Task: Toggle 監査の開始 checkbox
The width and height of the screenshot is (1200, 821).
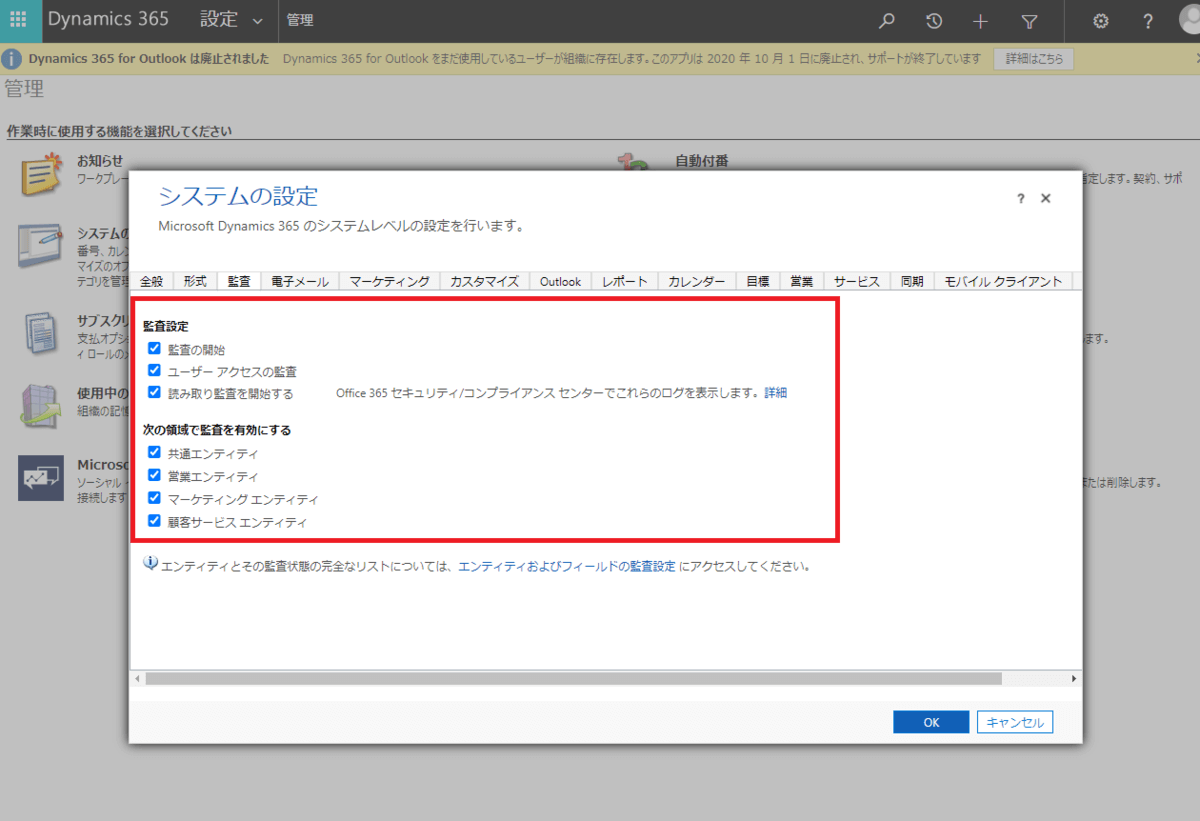Action: (x=154, y=349)
